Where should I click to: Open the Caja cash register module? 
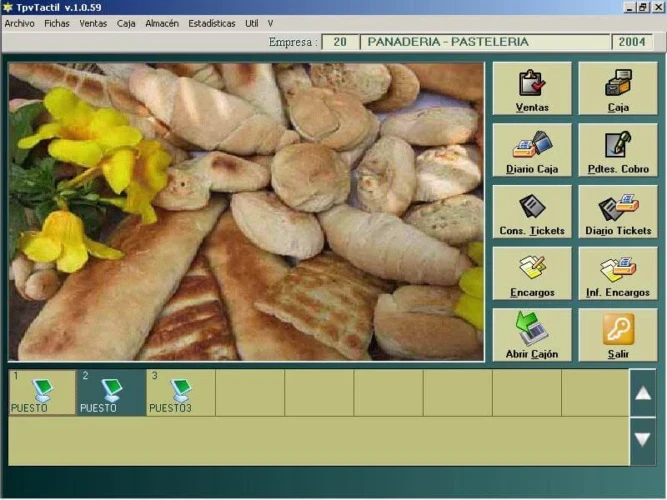pyautogui.click(x=618, y=89)
